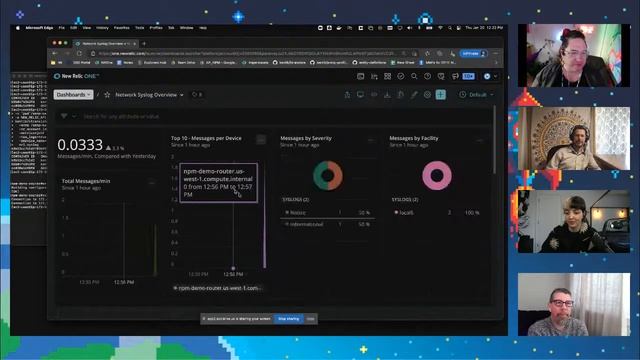The height and width of the screenshot is (360, 640).
Task: Click the Hide button on sharing bar
Action: [311, 319]
